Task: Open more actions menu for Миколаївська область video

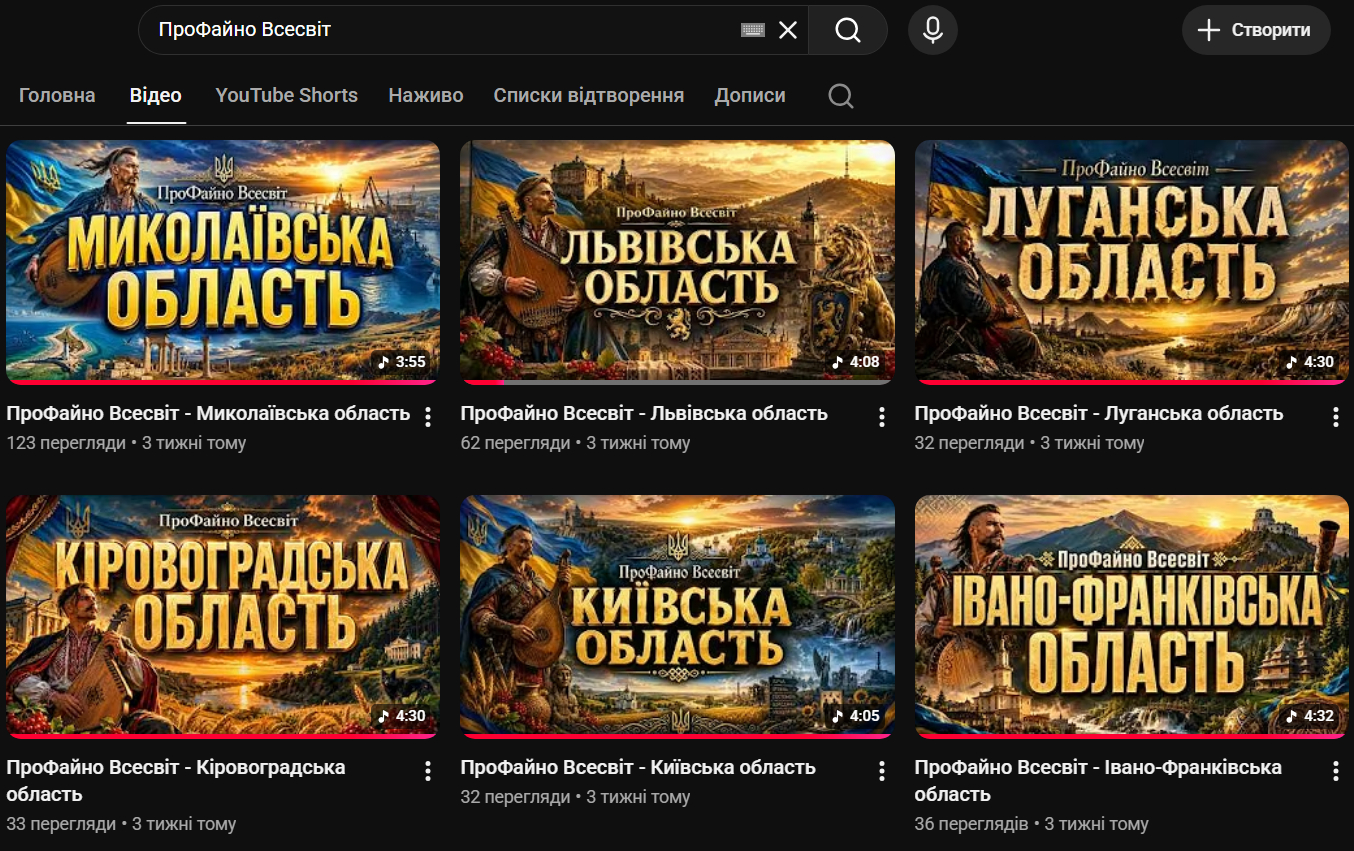Action: coord(428,416)
